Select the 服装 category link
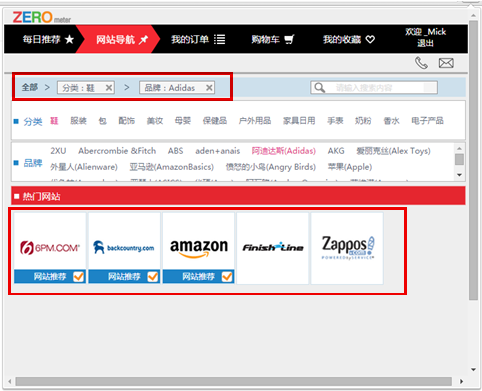 (78, 121)
